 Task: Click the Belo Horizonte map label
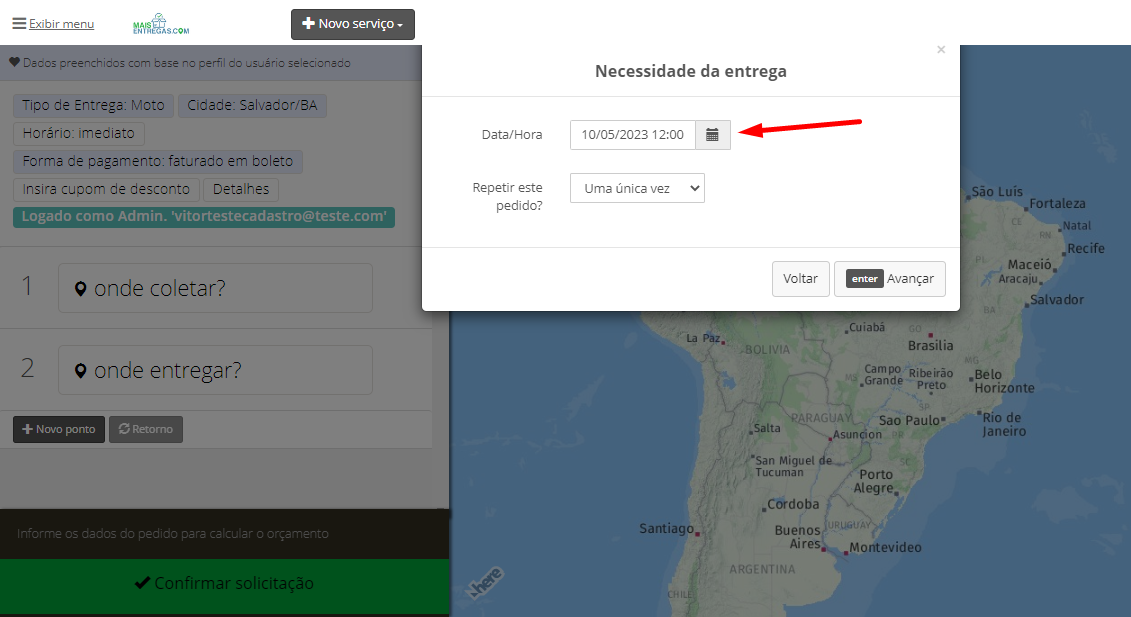pos(1004,381)
